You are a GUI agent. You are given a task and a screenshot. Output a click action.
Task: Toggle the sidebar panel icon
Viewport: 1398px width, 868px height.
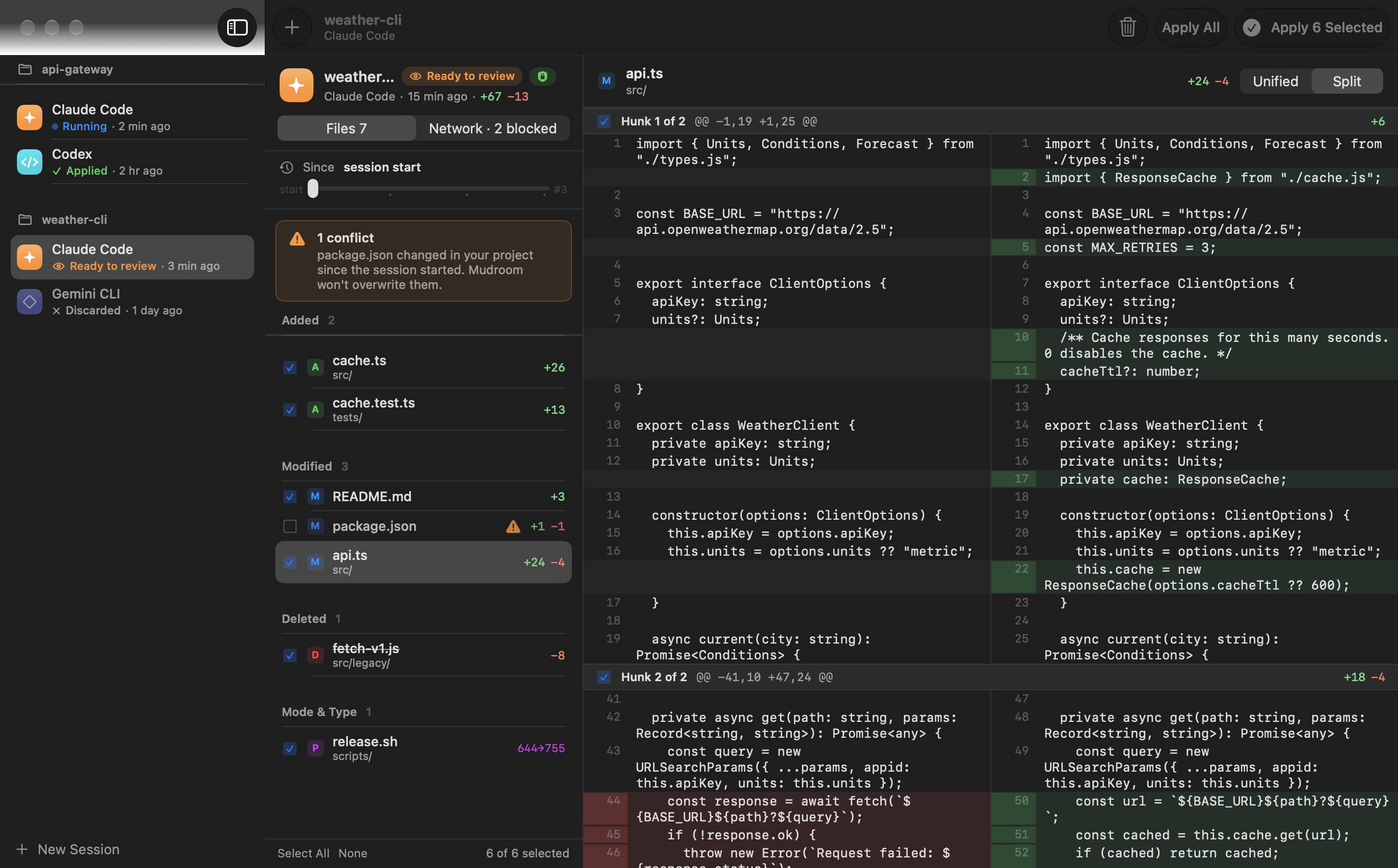(x=237, y=28)
